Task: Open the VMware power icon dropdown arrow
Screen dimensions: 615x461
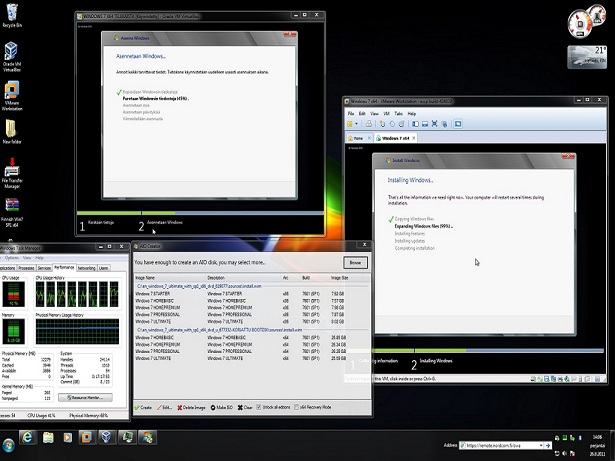Action: coord(357,124)
